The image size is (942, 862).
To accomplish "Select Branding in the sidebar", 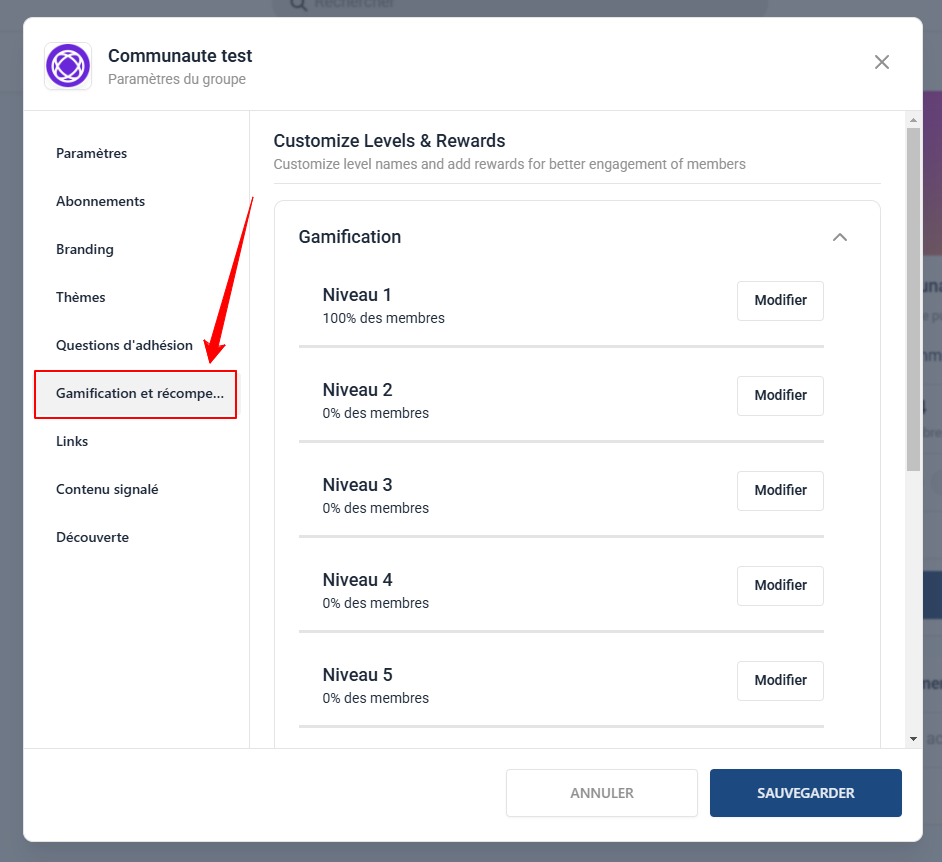I will tap(85, 249).
